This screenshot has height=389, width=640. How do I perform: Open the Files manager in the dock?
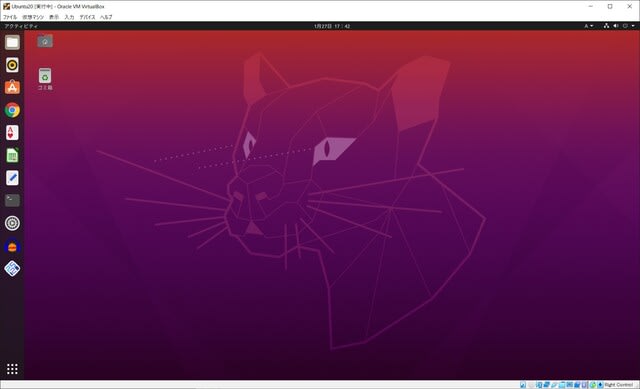coord(12,42)
